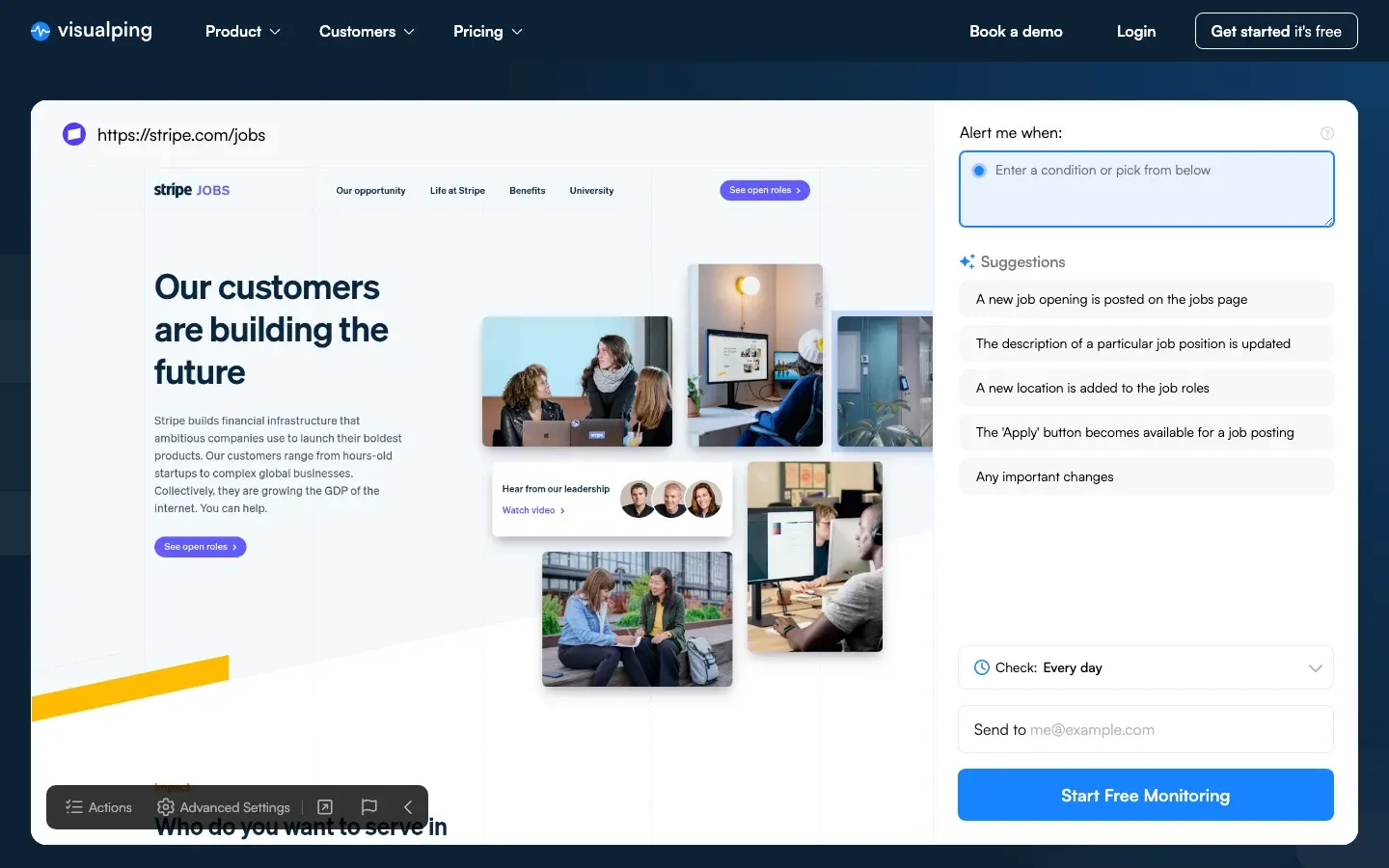Click the Our customers are building the future heading
The width and height of the screenshot is (1389, 868).
tap(271, 330)
